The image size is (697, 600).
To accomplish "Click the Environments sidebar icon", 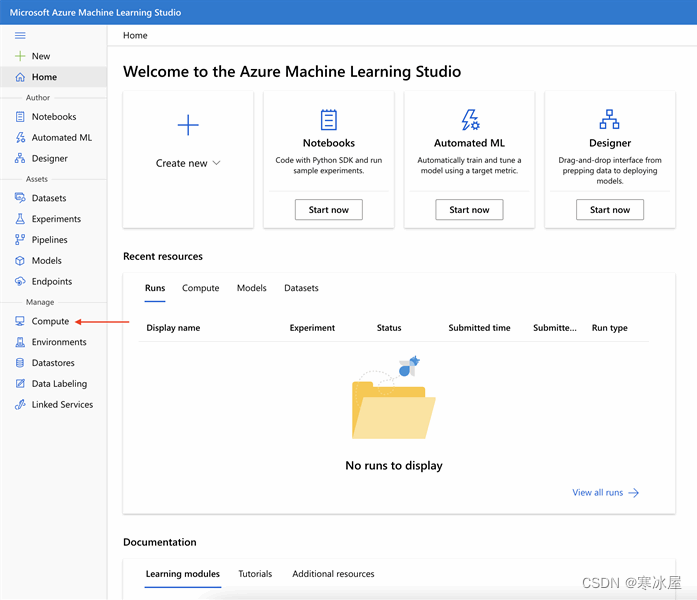I will (20, 342).
